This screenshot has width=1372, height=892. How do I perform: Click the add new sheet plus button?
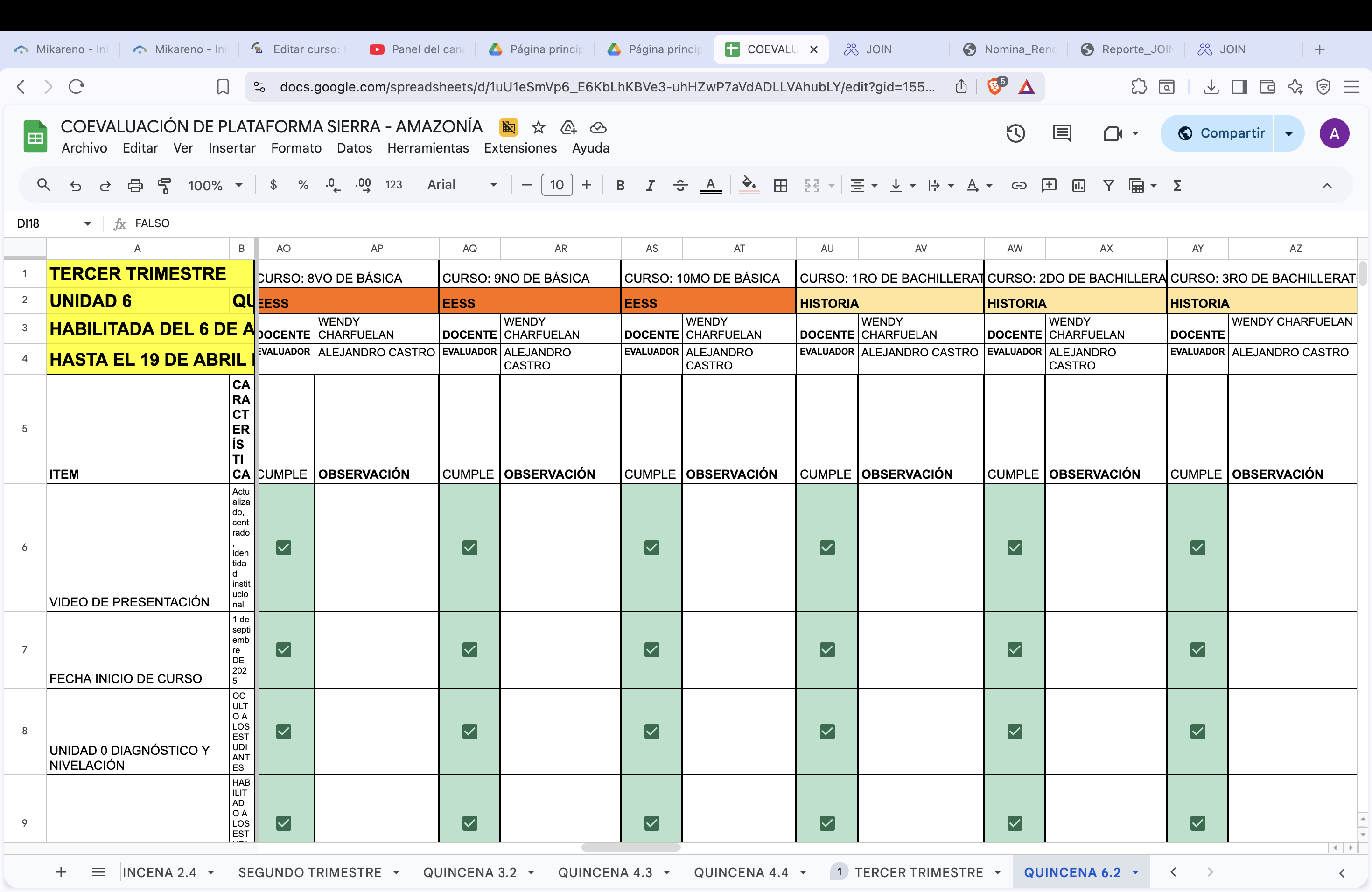[61, 872]
